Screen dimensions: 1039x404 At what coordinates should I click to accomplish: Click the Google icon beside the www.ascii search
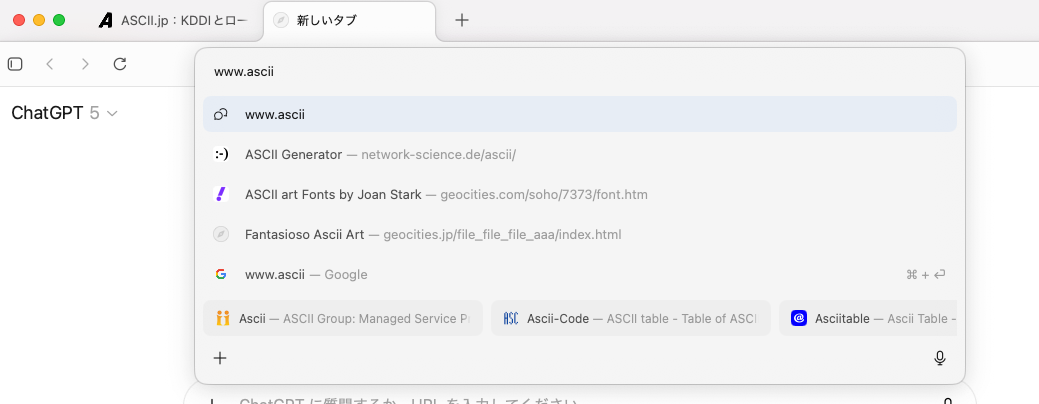pyautogui.click(x=221, y=274)
